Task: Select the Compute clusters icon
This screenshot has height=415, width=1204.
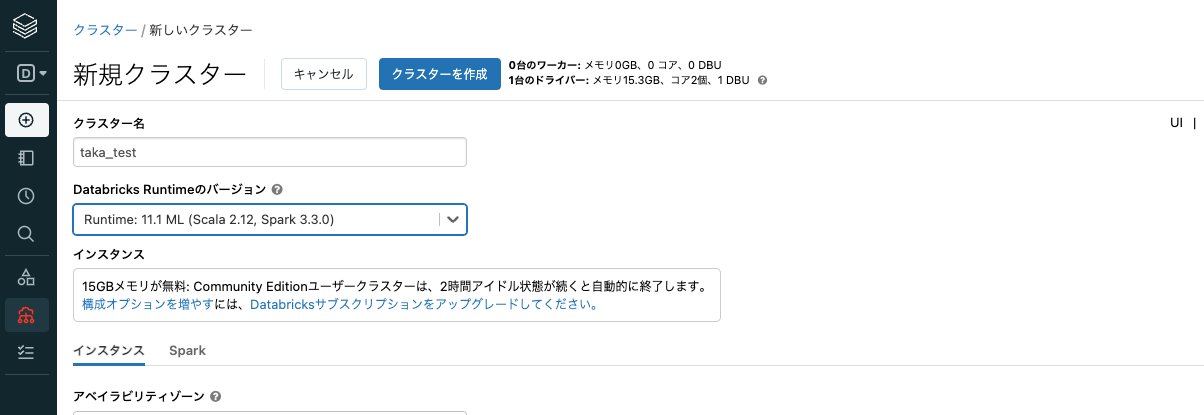Action: (27, 315)
